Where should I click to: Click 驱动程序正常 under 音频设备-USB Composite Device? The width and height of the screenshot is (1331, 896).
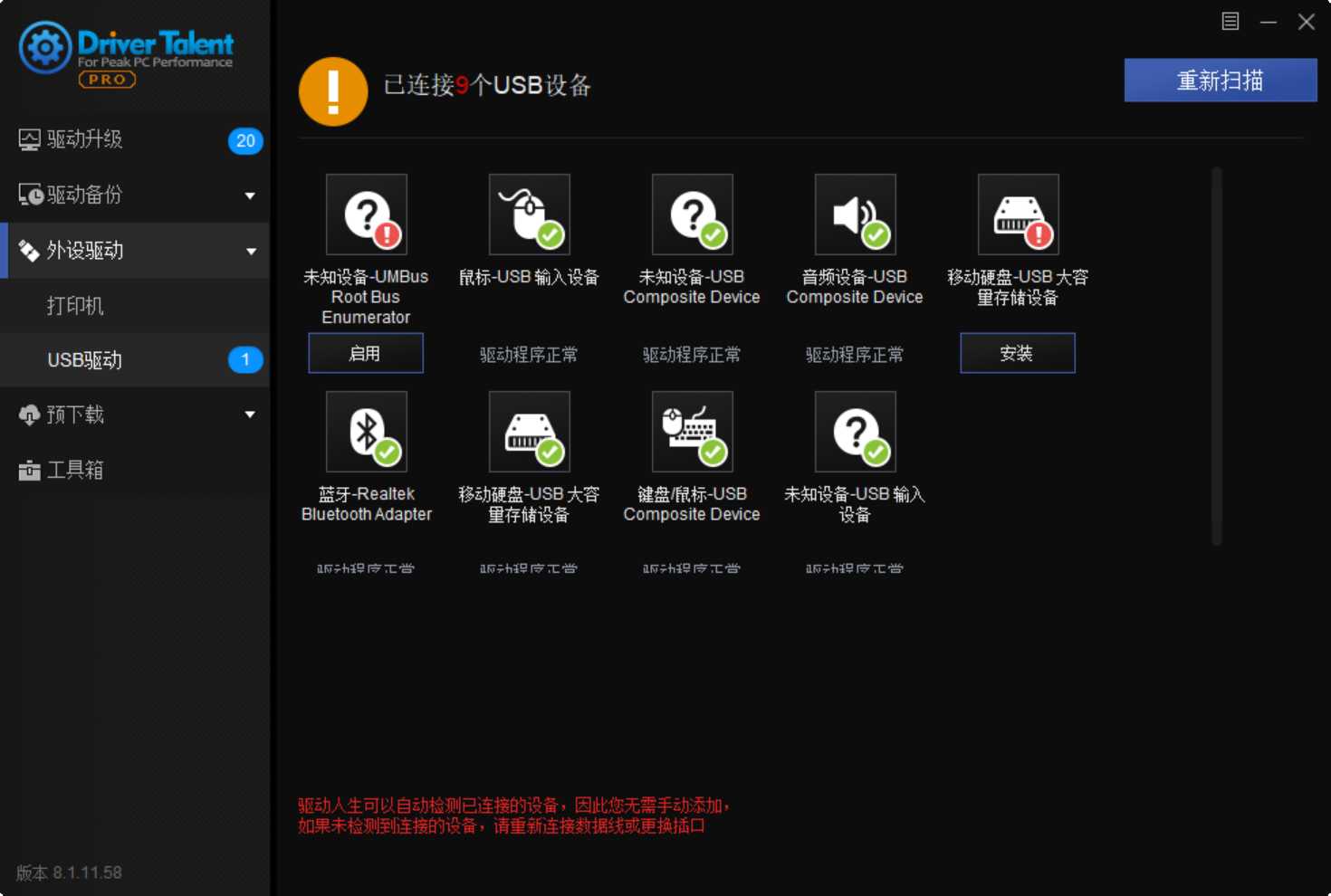tap(855, 355)
